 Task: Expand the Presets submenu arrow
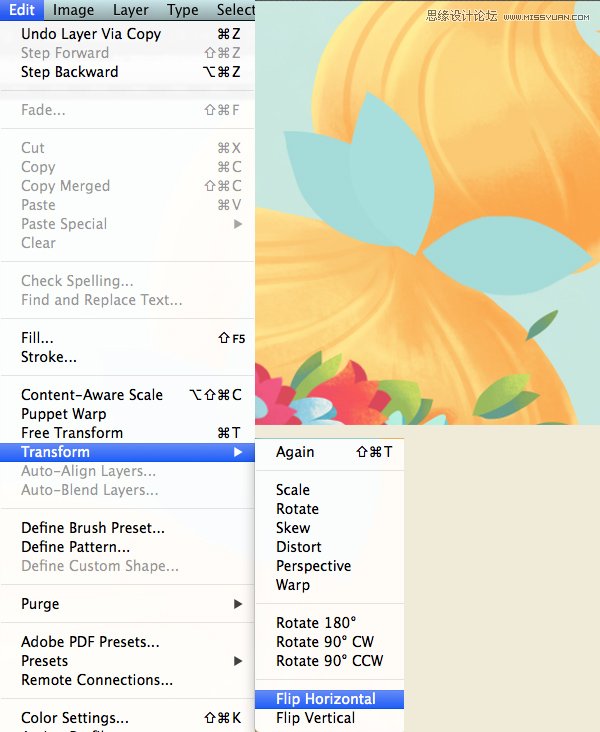coord(238,661)
